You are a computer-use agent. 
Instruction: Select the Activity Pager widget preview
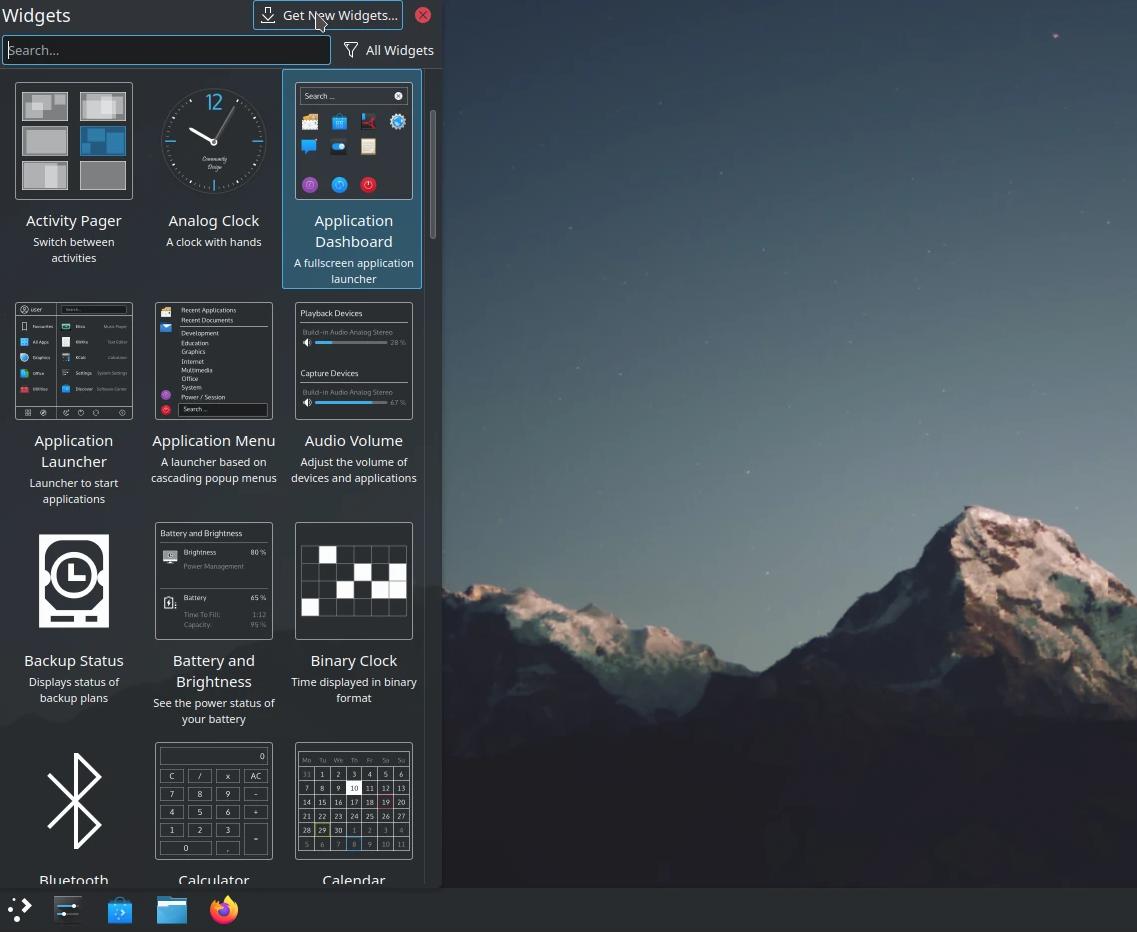74,140
